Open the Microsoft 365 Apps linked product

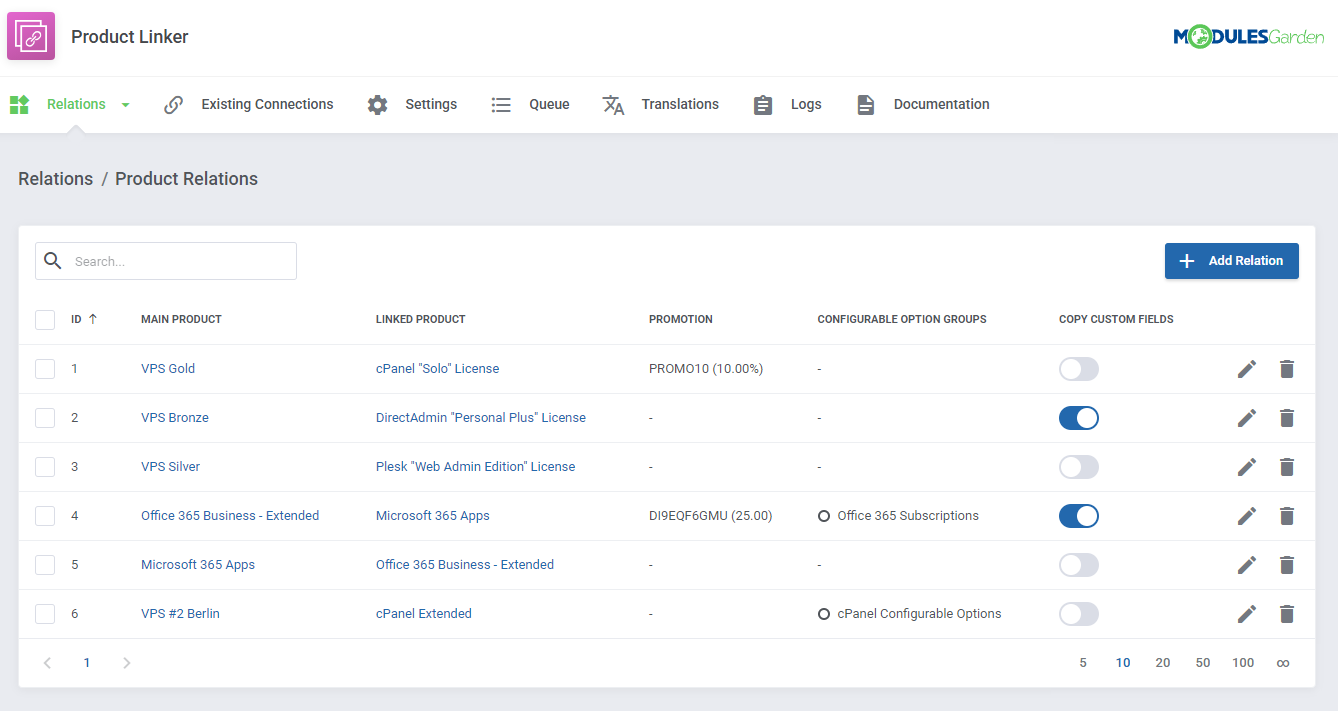(432, 515)
